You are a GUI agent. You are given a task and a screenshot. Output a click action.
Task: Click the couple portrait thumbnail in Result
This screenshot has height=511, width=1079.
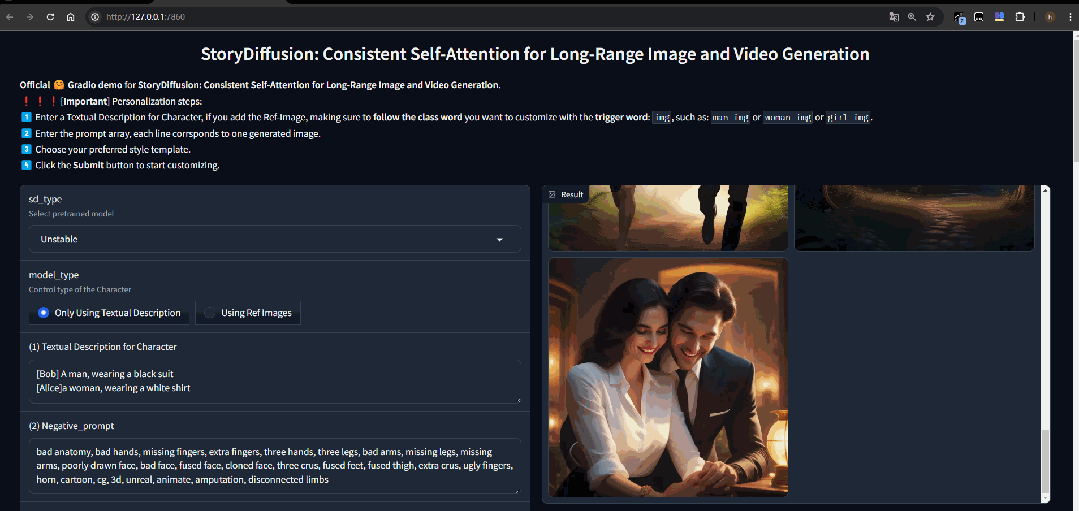[x=668, y=376]
